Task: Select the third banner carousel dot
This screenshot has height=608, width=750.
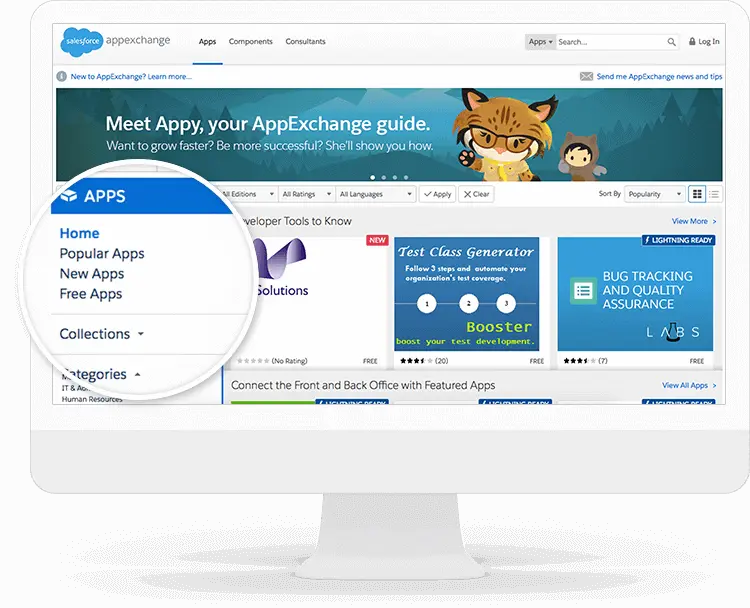Action: 395,177
